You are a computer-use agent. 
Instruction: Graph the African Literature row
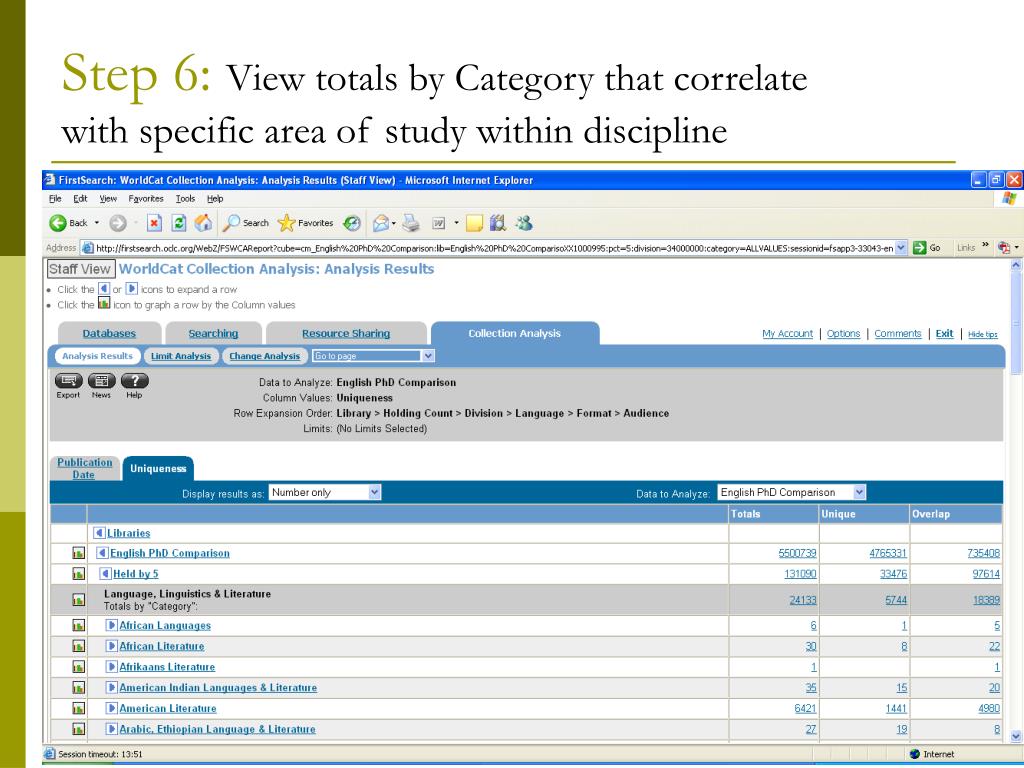tap(78, 646)
